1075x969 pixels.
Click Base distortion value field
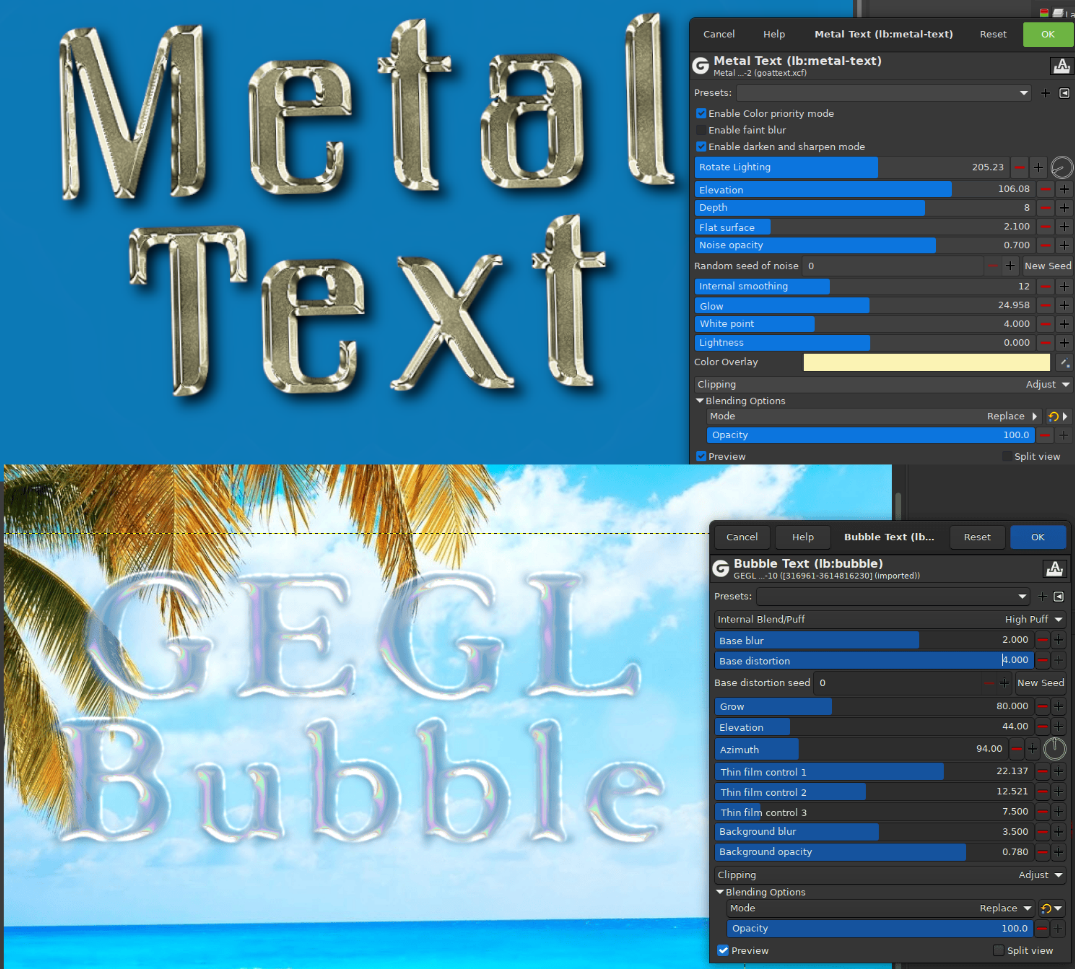click(1015, 660)
